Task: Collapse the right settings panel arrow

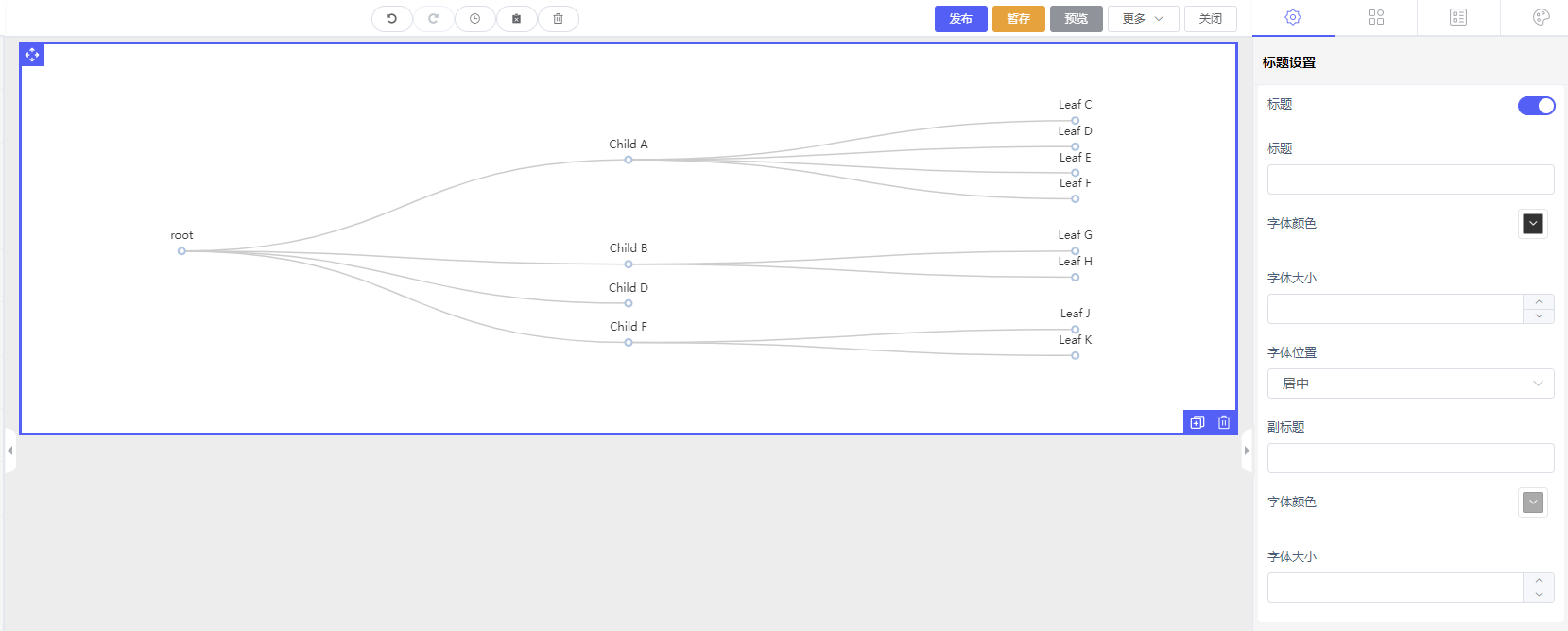Action: click(x=1247, y=451)
